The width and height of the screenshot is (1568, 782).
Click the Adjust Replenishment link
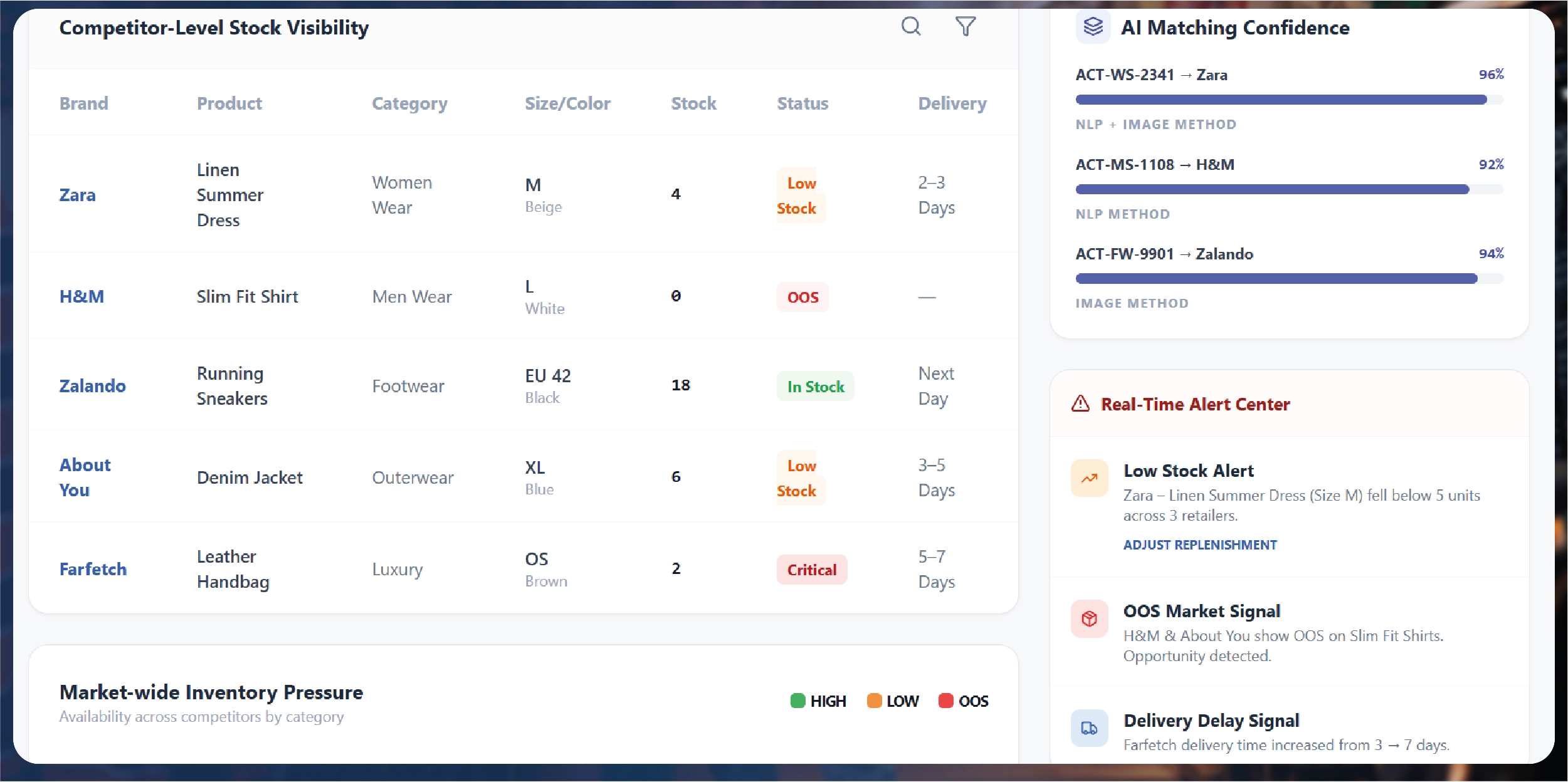coord(1199,545)
